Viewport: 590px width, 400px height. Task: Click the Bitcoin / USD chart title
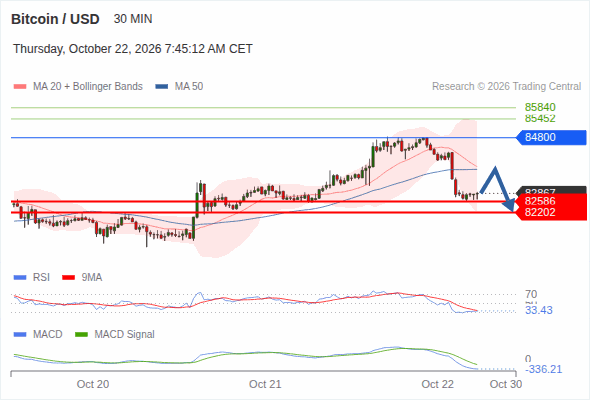(55, 19)
